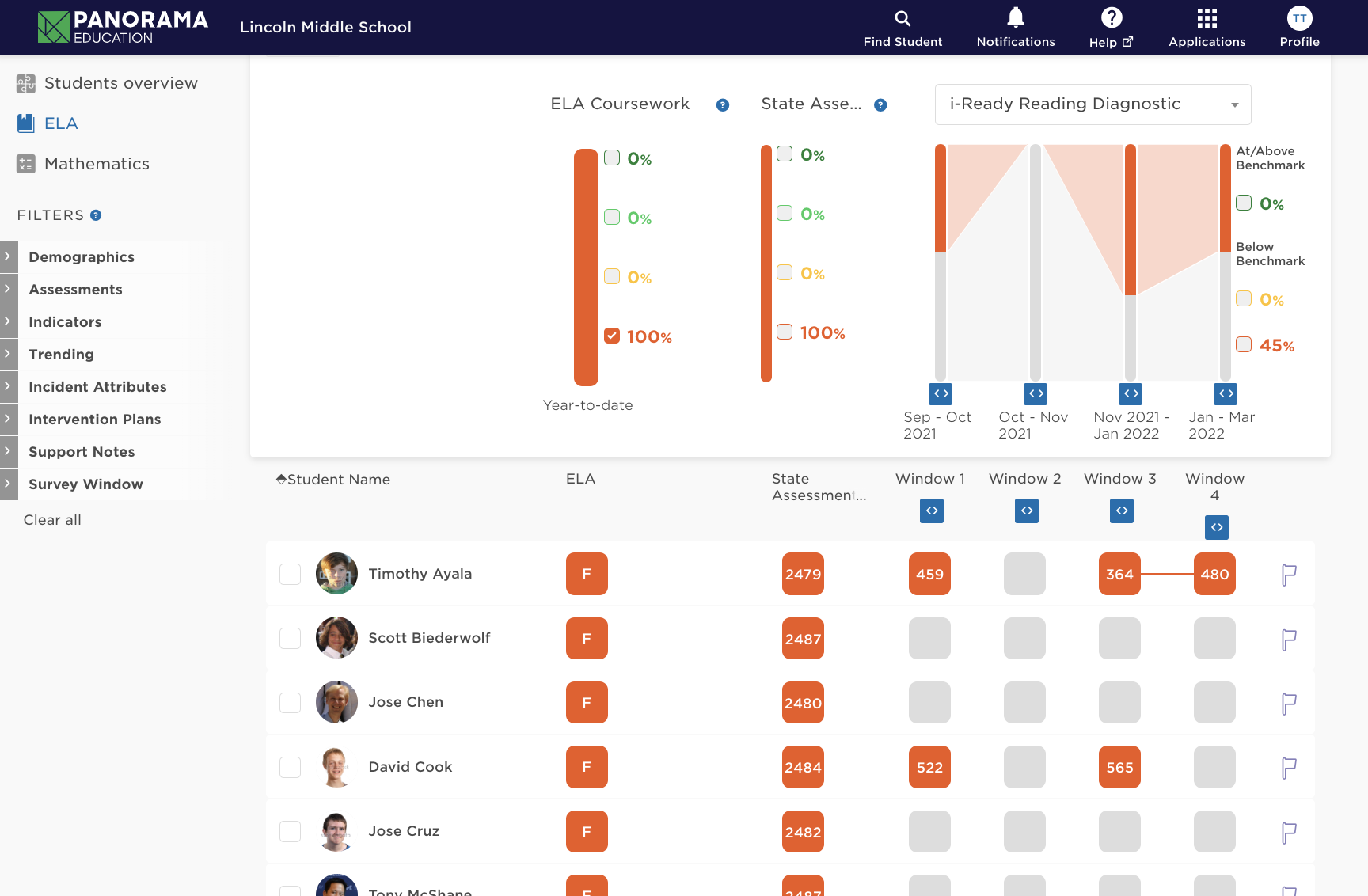Image resolution: width=1368 pixels, height=896 pixels.
Task: Open David Cook's student name link
Action: coord(410,767)
